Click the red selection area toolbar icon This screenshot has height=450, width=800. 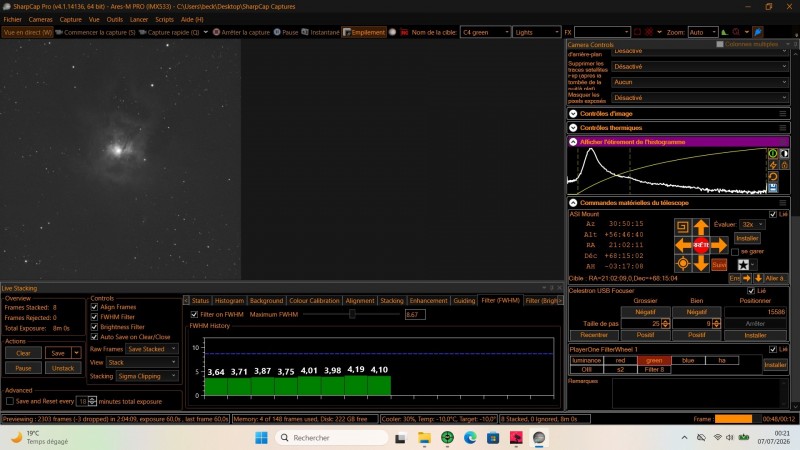637,32
